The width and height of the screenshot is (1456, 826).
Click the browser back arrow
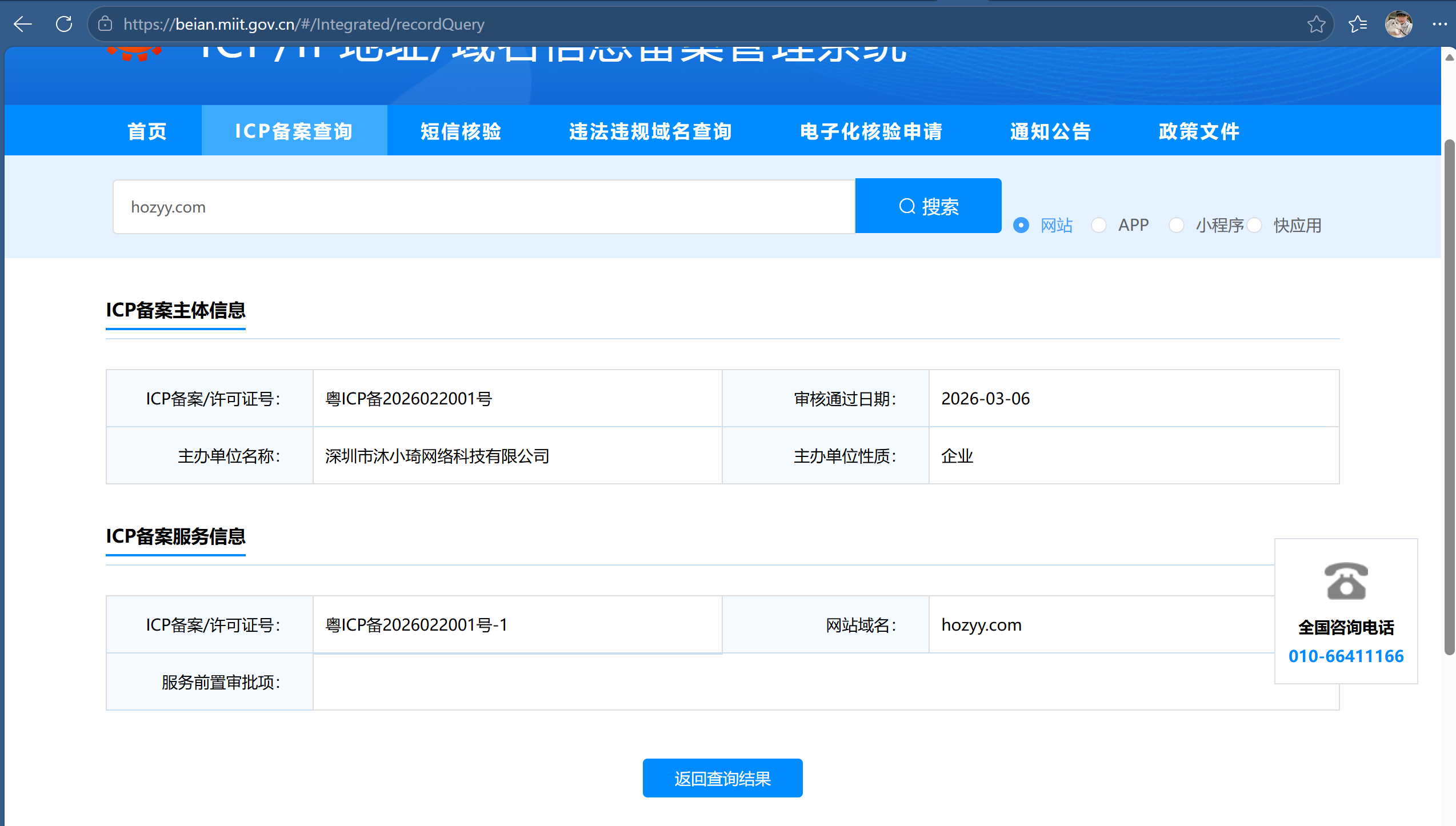coord(23,24)
